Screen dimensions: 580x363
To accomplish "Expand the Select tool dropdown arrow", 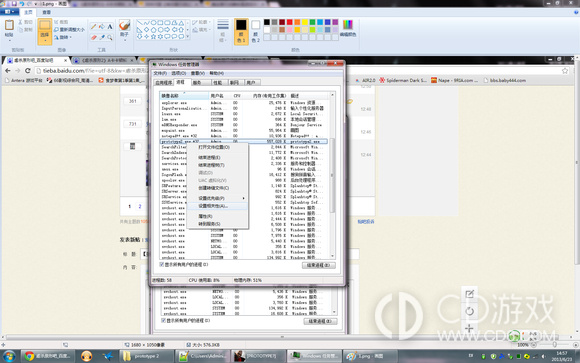I will (45, 40).
